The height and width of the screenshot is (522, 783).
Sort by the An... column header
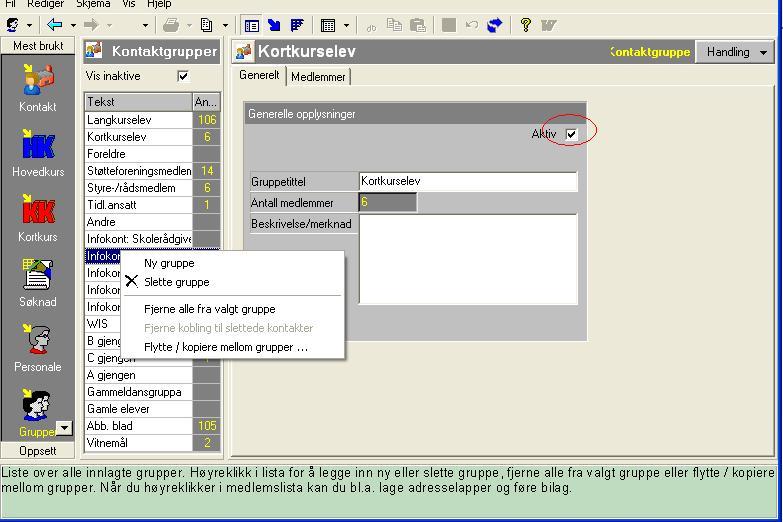click(206, 101)
